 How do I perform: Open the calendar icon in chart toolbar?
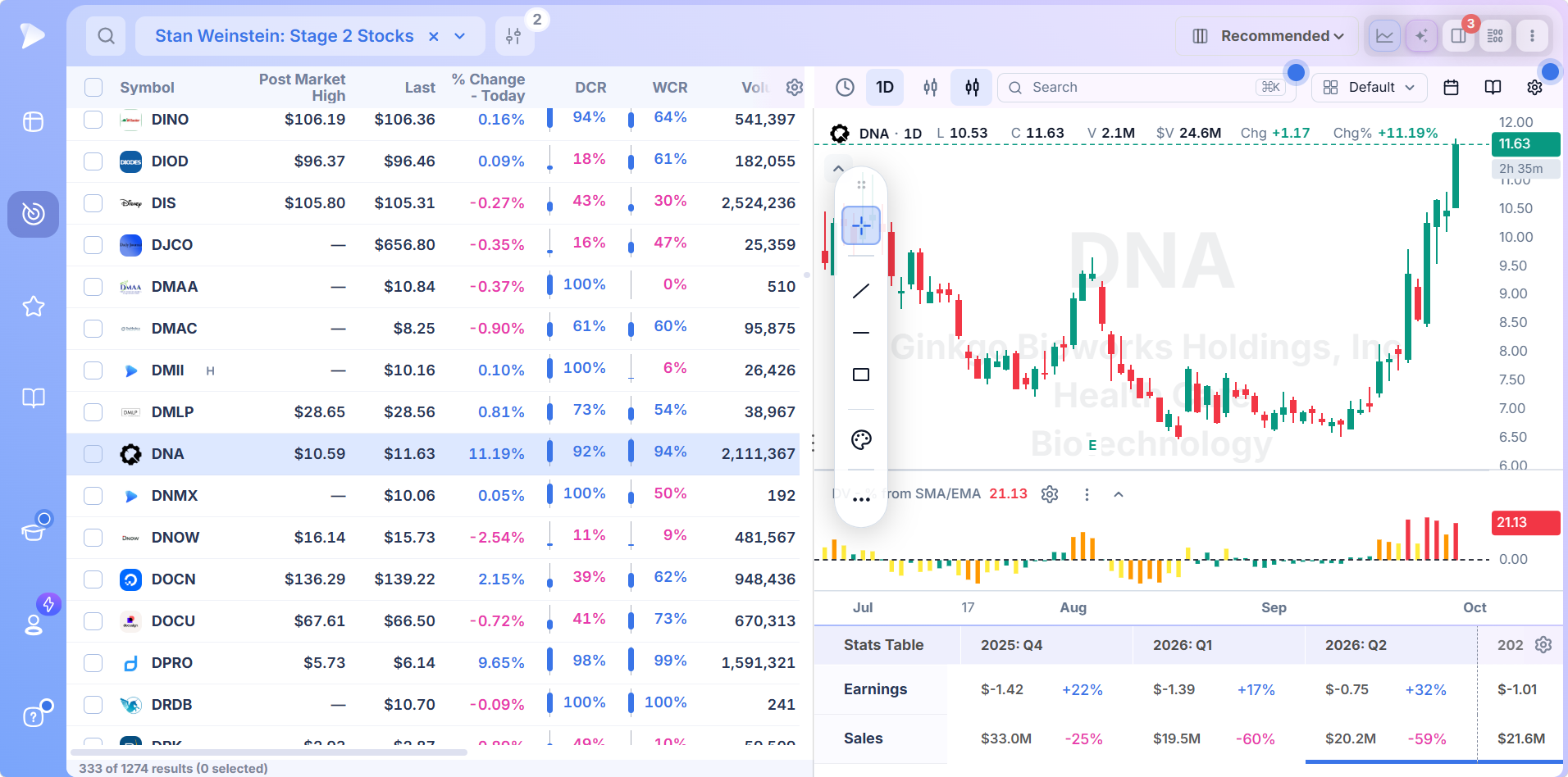(1451, 88)
